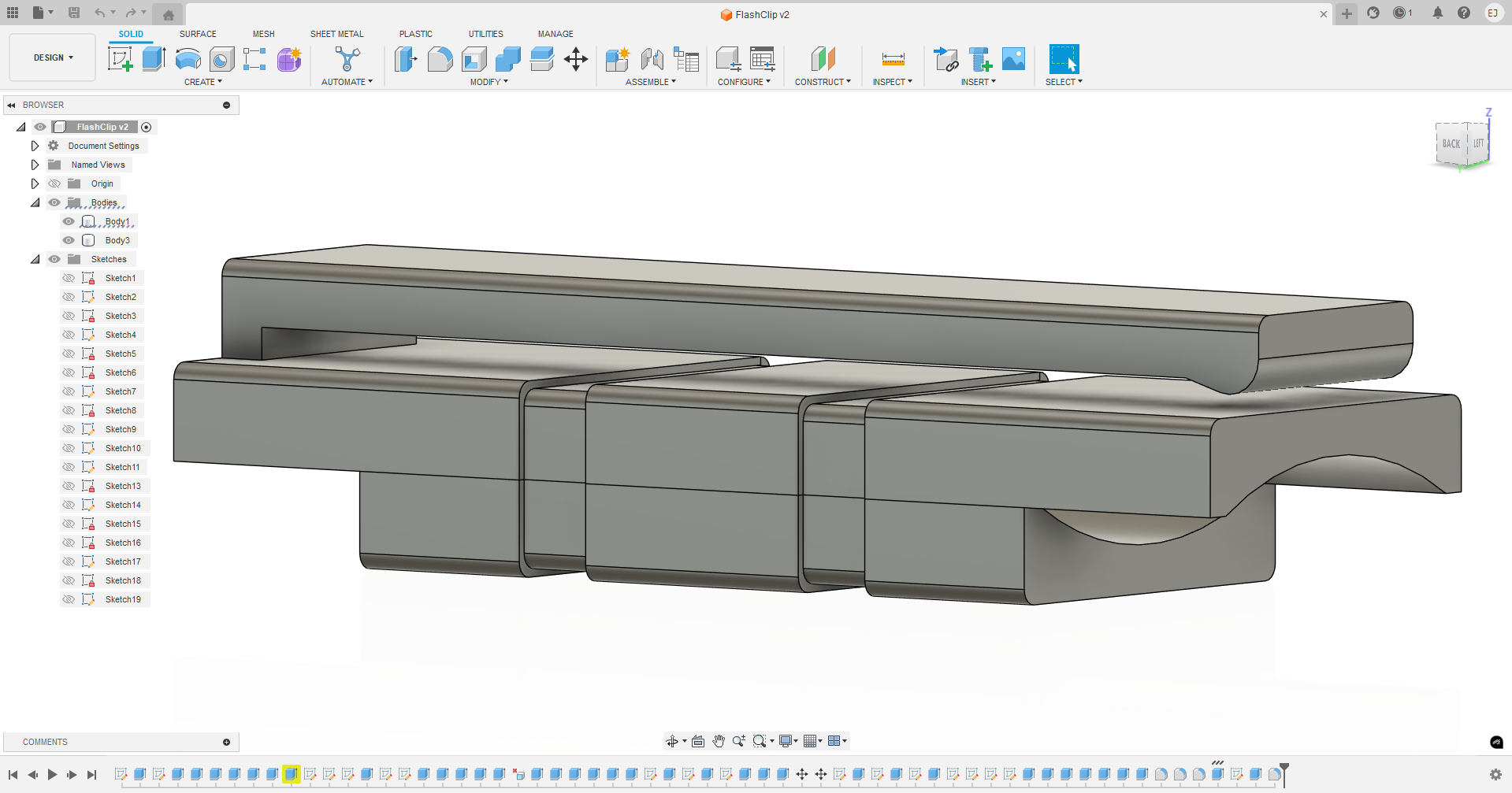Open the ASSEMBLE menu label

pyautogui.click(x=651, y=82)
